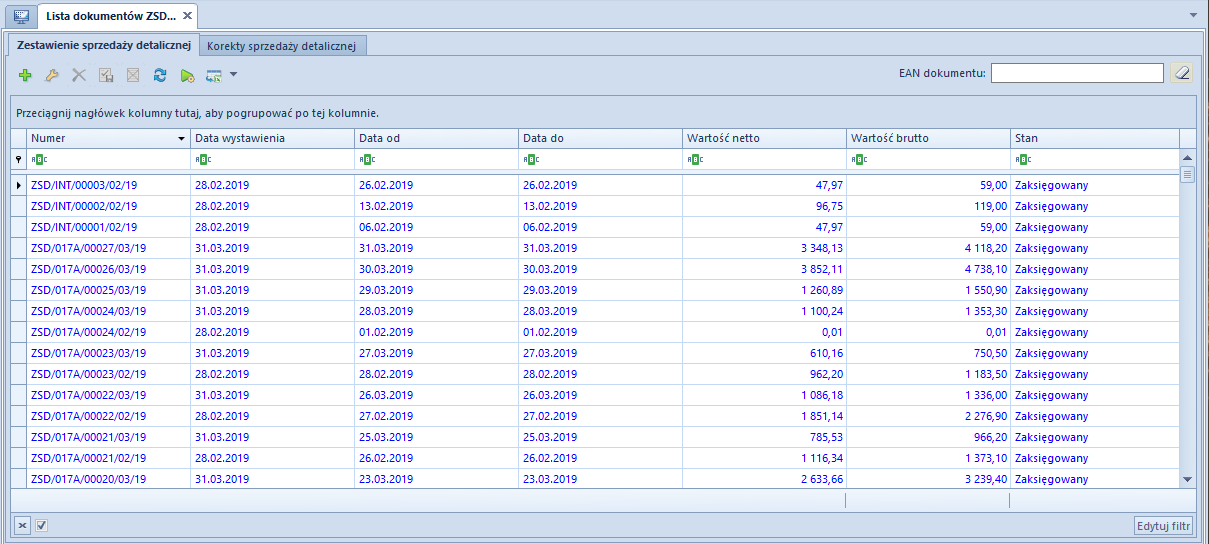Sort by Data od column header

click(x=436, y=138)
